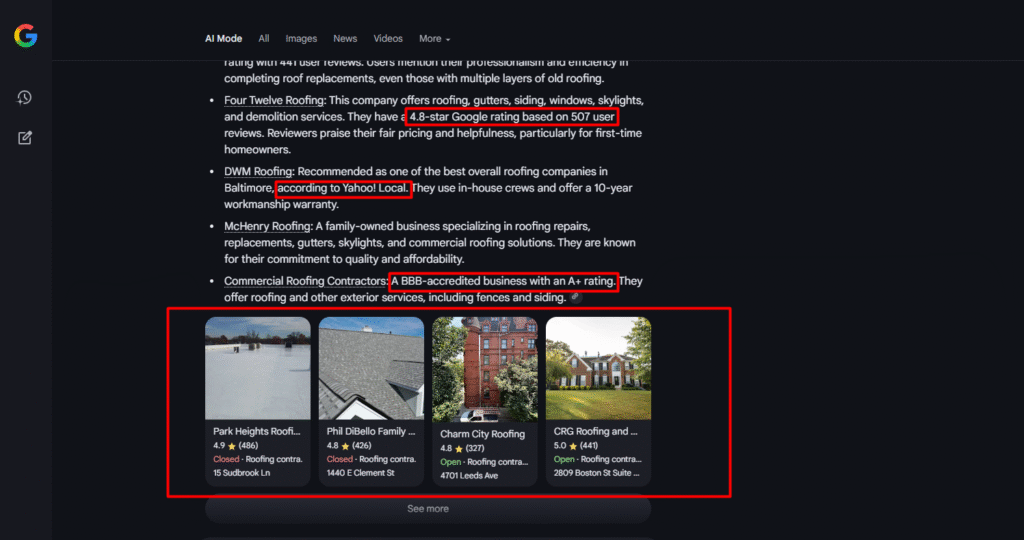Start a new search with the edit icon
Image resolution: width=1024 pixels, height=540 pixels.
[x=25, y=138]
